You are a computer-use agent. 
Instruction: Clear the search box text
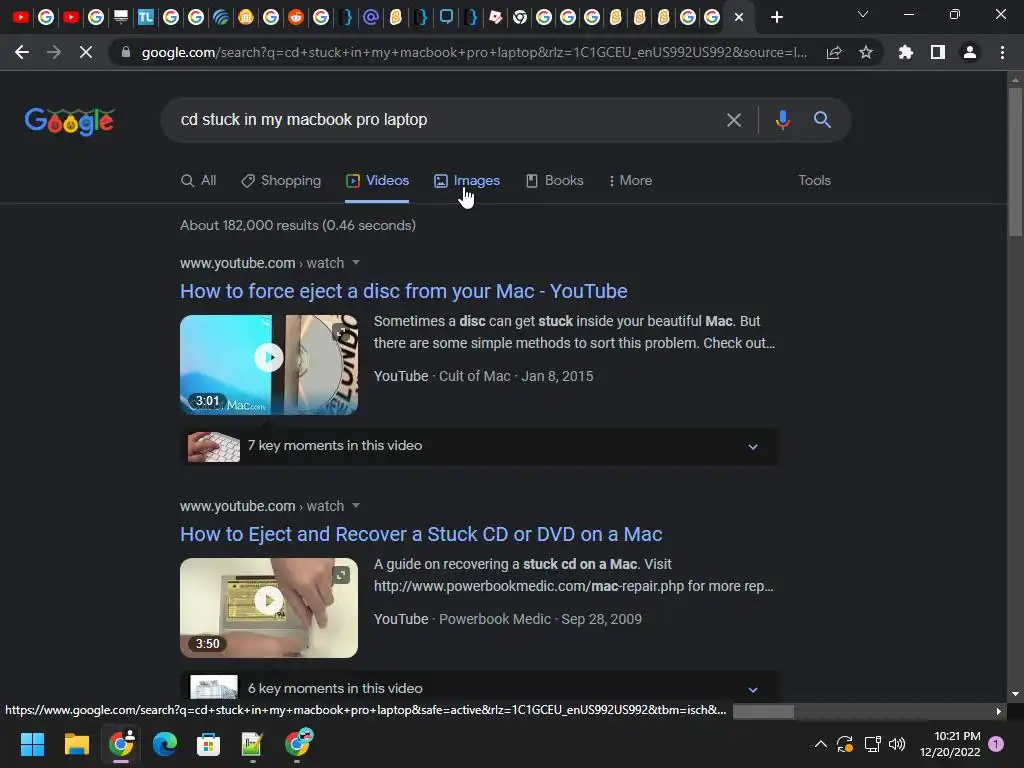734,120
